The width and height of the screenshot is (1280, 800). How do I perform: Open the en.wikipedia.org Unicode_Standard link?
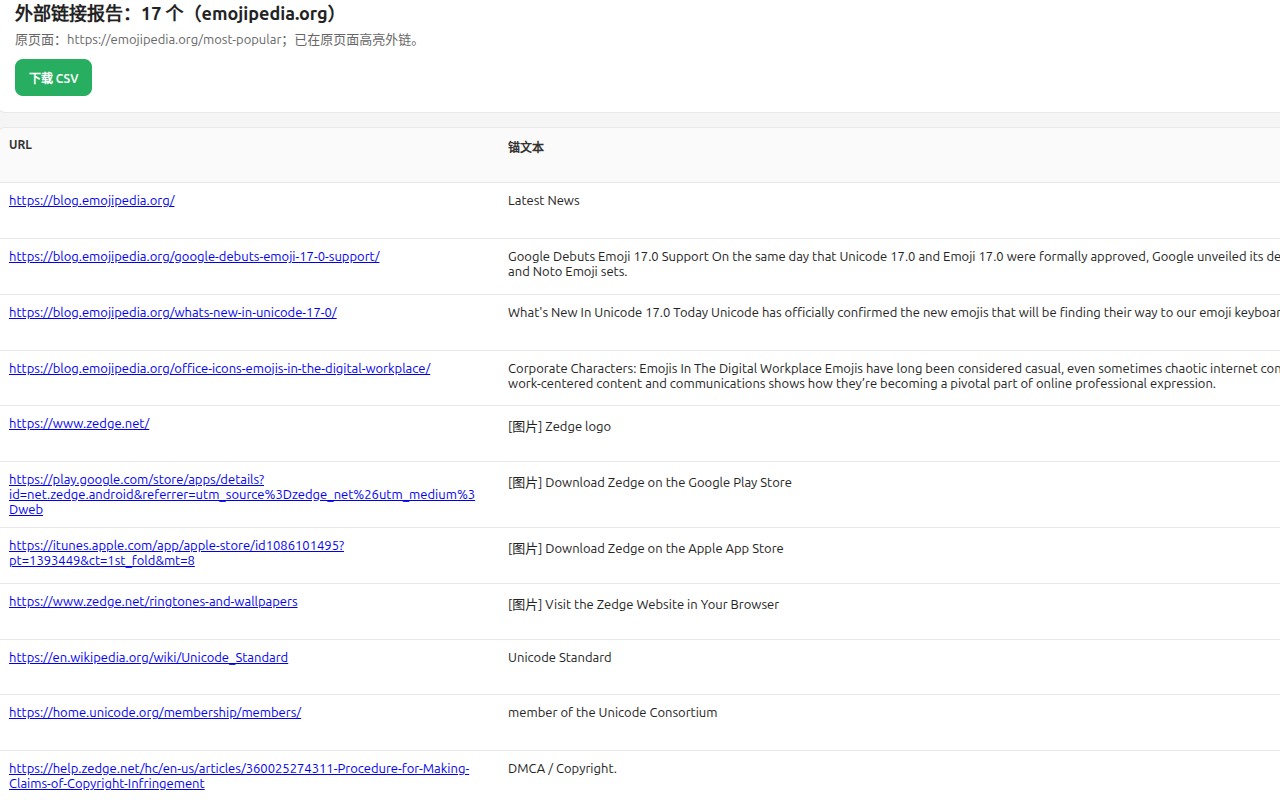coord(148,657)
